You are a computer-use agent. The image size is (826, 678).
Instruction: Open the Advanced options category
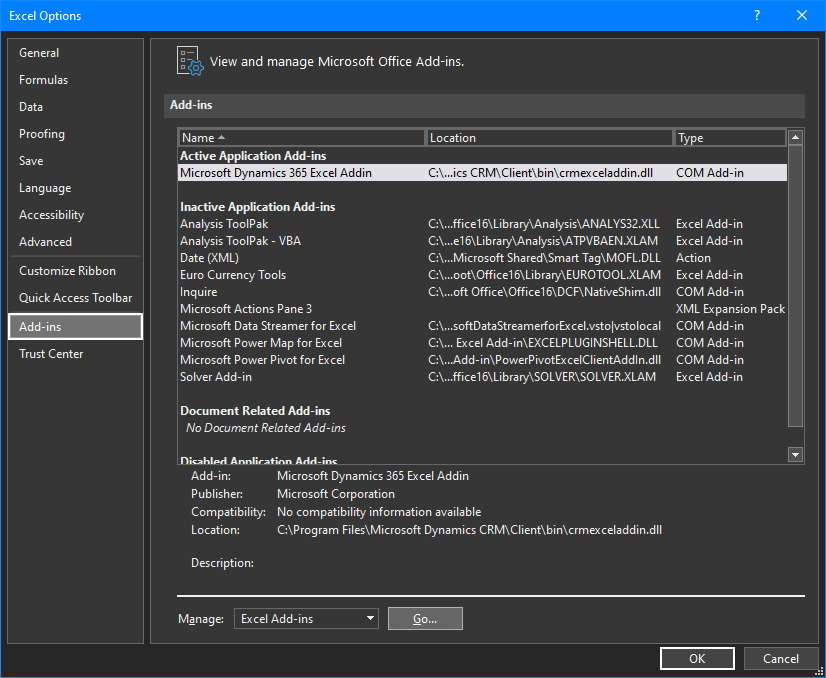click(75, 242)
